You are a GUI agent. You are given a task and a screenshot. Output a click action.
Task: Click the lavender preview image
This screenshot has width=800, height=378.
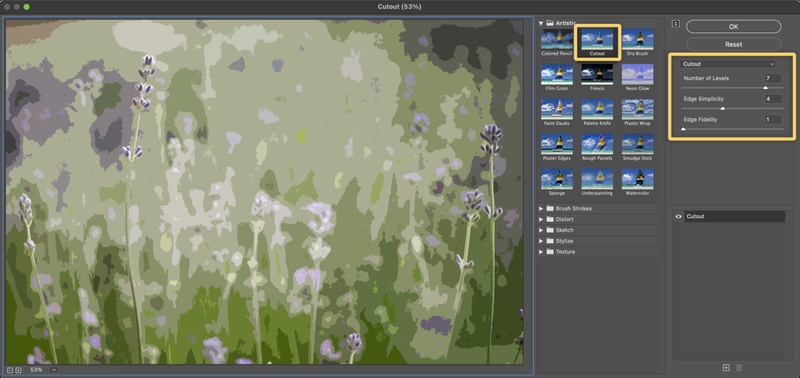tap(264, 192)
